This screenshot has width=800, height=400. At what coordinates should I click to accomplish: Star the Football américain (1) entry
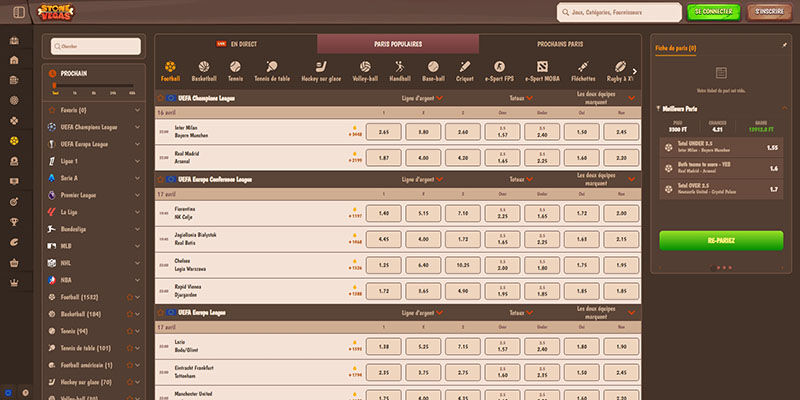tap(130, 365)
